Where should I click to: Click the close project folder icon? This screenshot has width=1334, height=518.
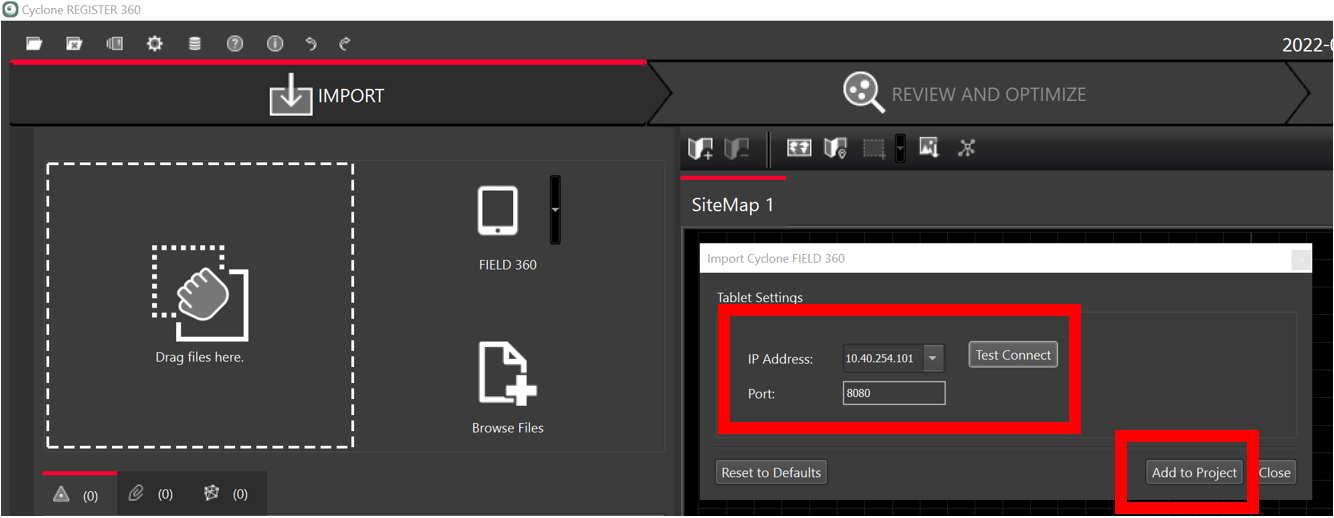pos(74,44)
